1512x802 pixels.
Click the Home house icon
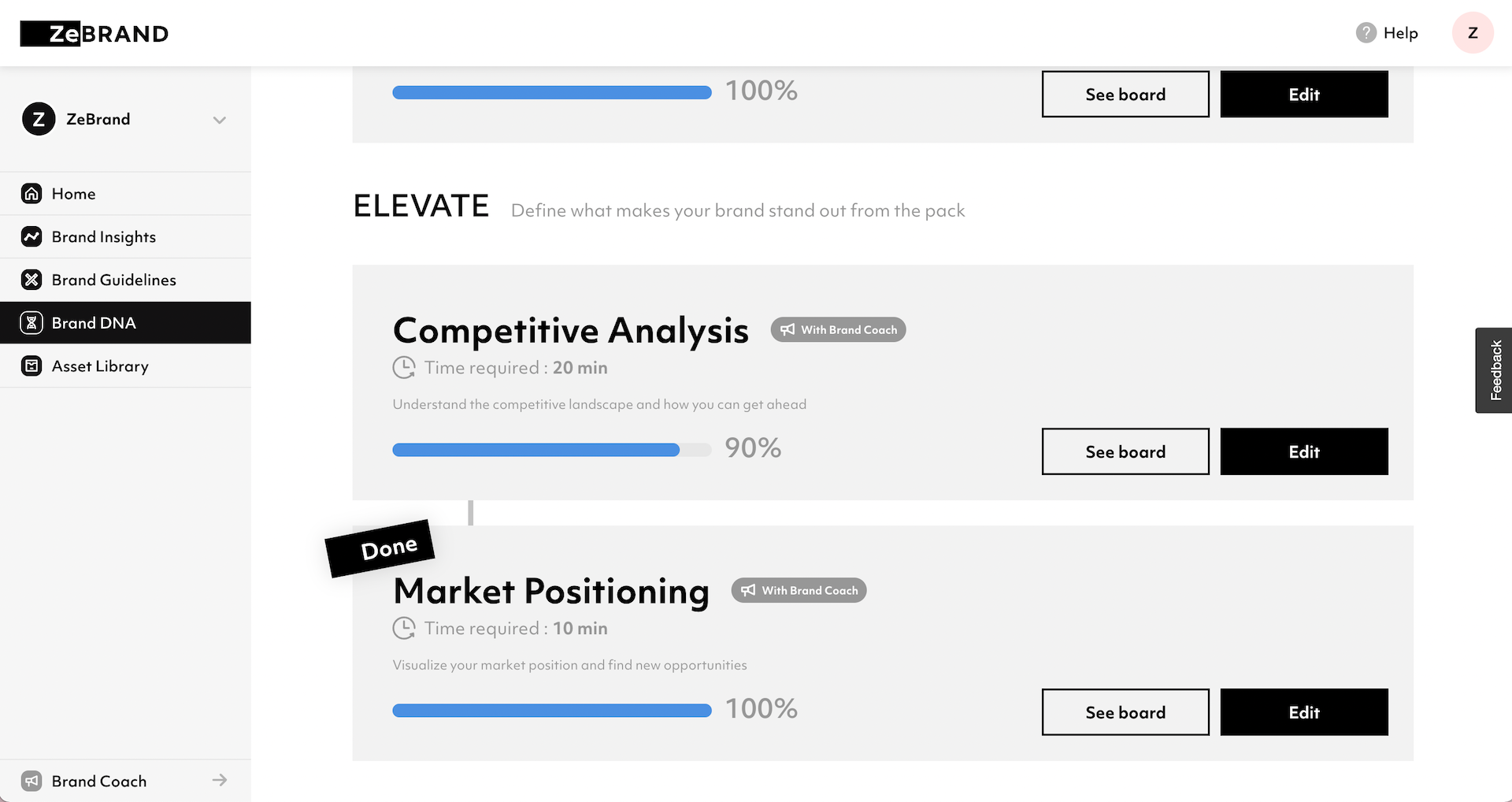click(31, 194)
